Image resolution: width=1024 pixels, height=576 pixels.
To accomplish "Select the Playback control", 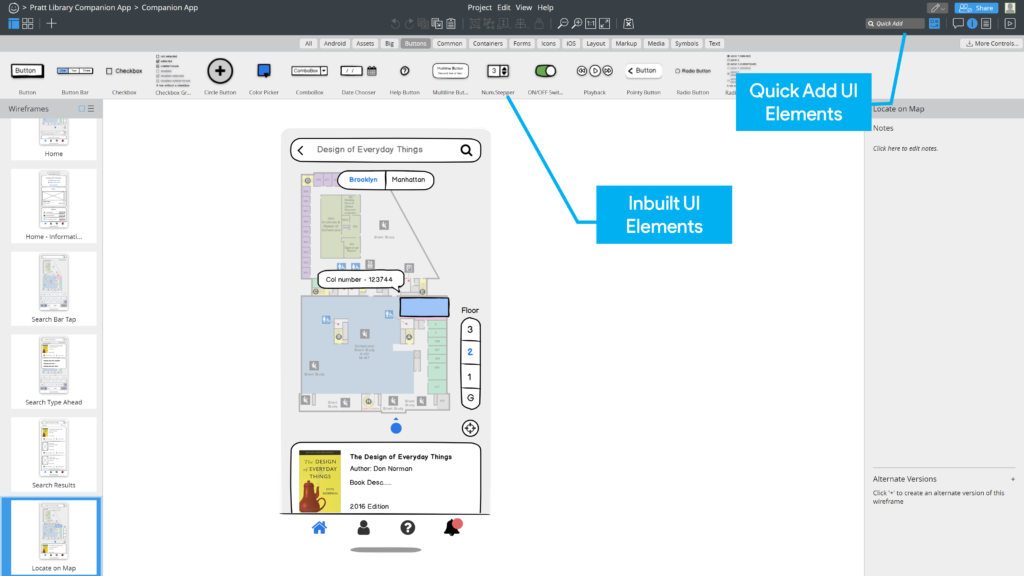I will tap(594, 71).
